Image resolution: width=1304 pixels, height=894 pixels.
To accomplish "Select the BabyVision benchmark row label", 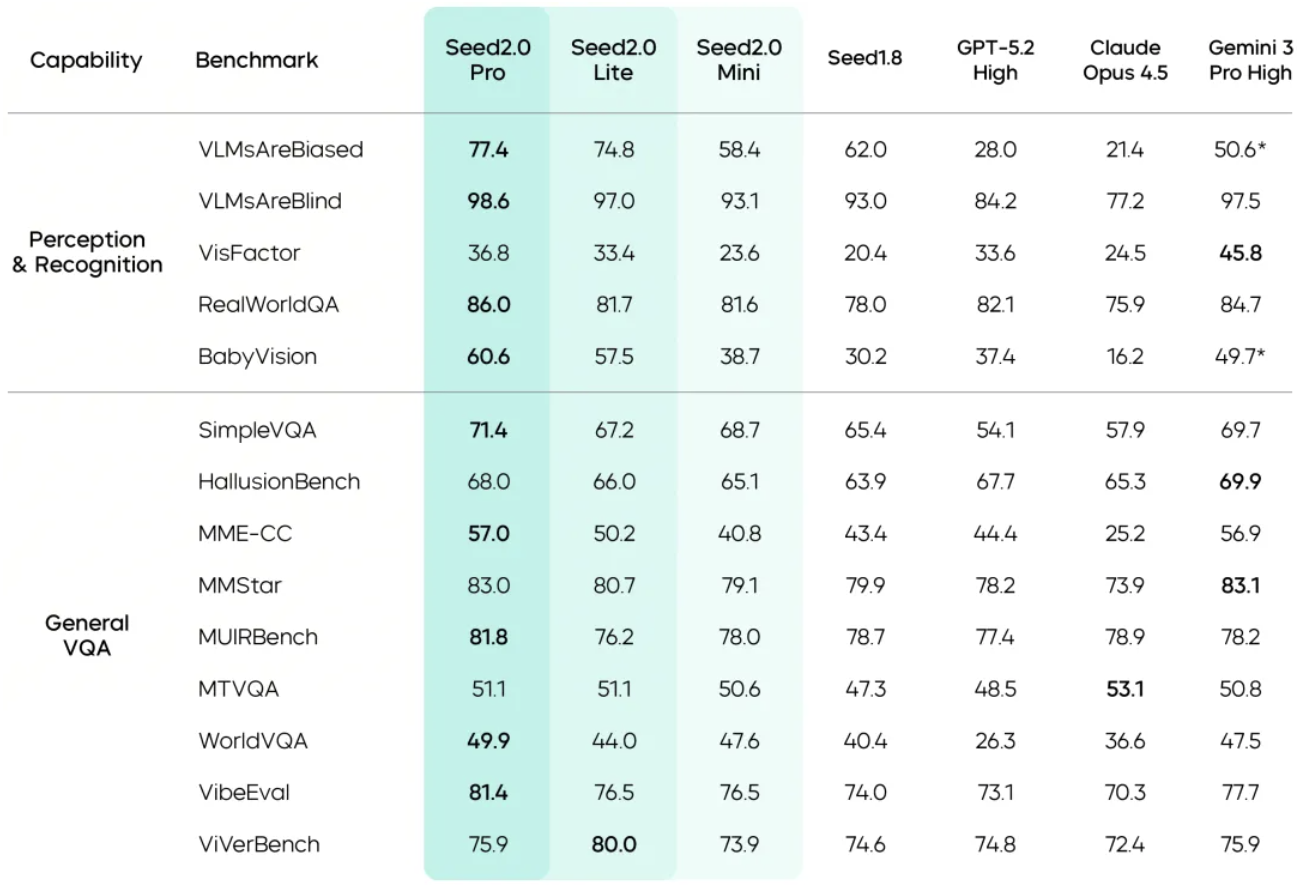I will click(257, 357).
